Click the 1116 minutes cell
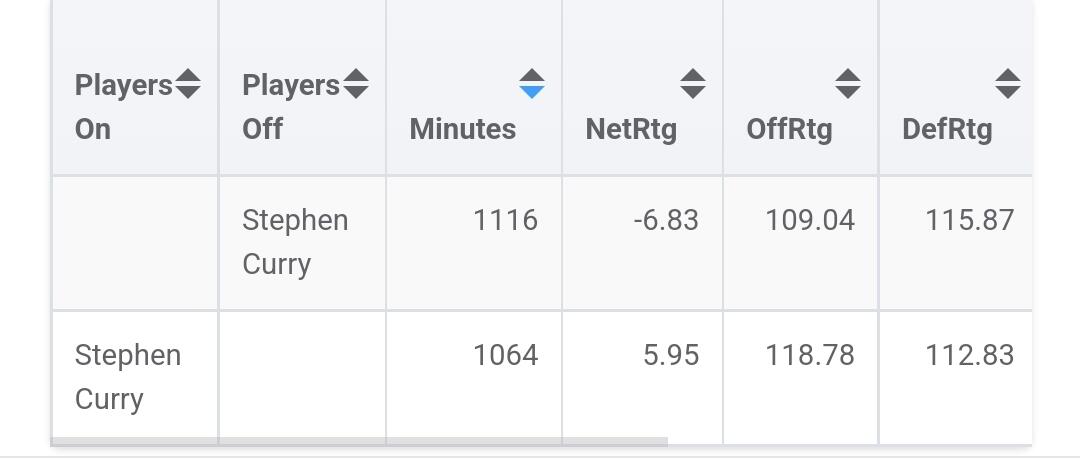This screenshot has height=459, width=1080. point(505,220)
